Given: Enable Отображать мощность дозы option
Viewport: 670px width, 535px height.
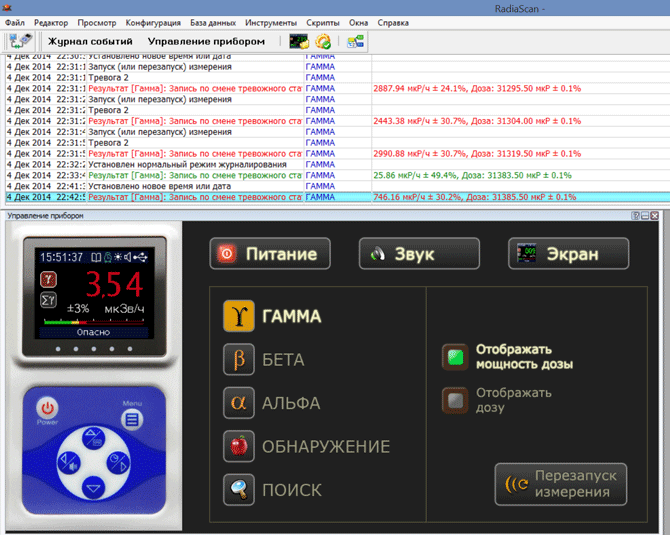Looking at the screenshot, I should click(456, 357).
